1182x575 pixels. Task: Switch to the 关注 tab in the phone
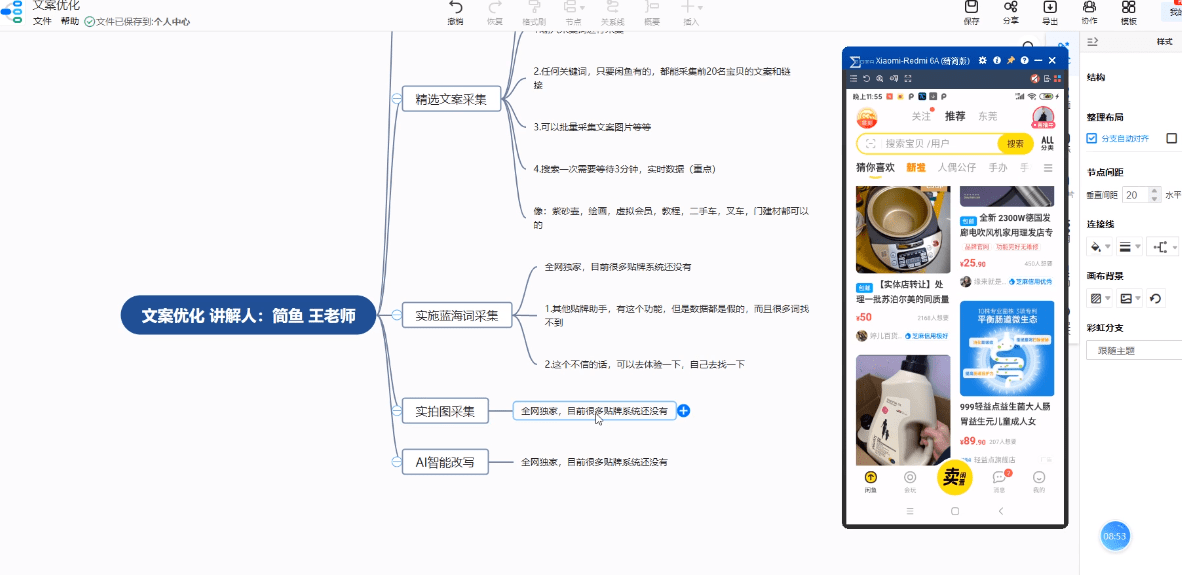pos(921,116)
